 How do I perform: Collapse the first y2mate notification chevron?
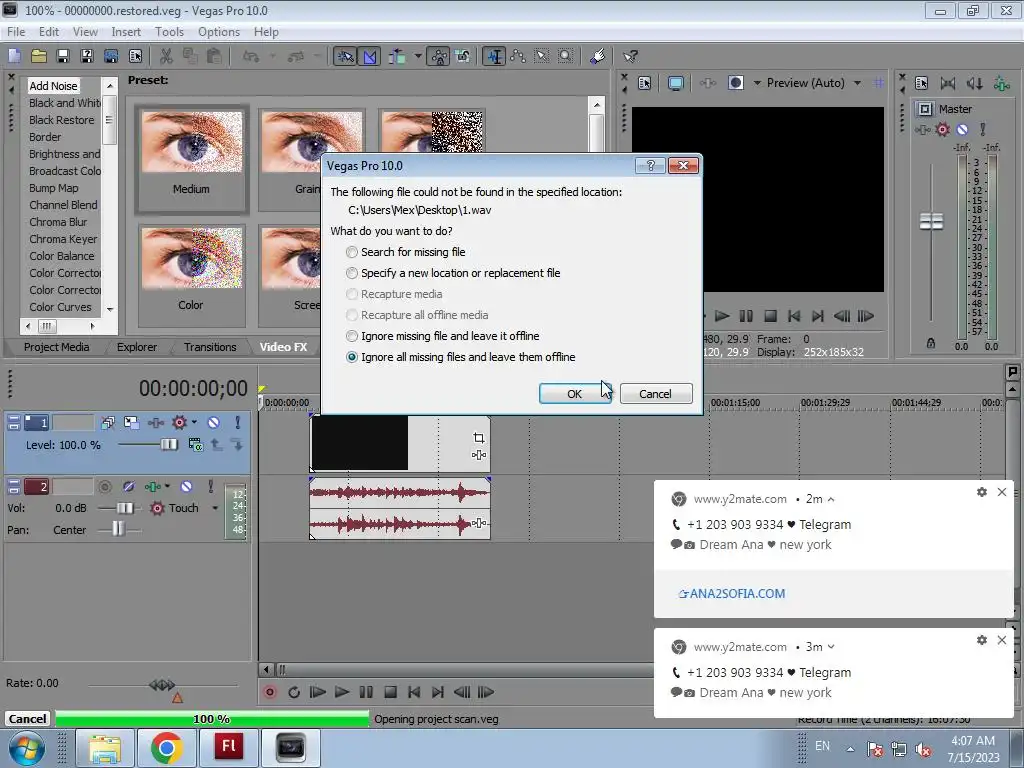[x=831, y=499]
